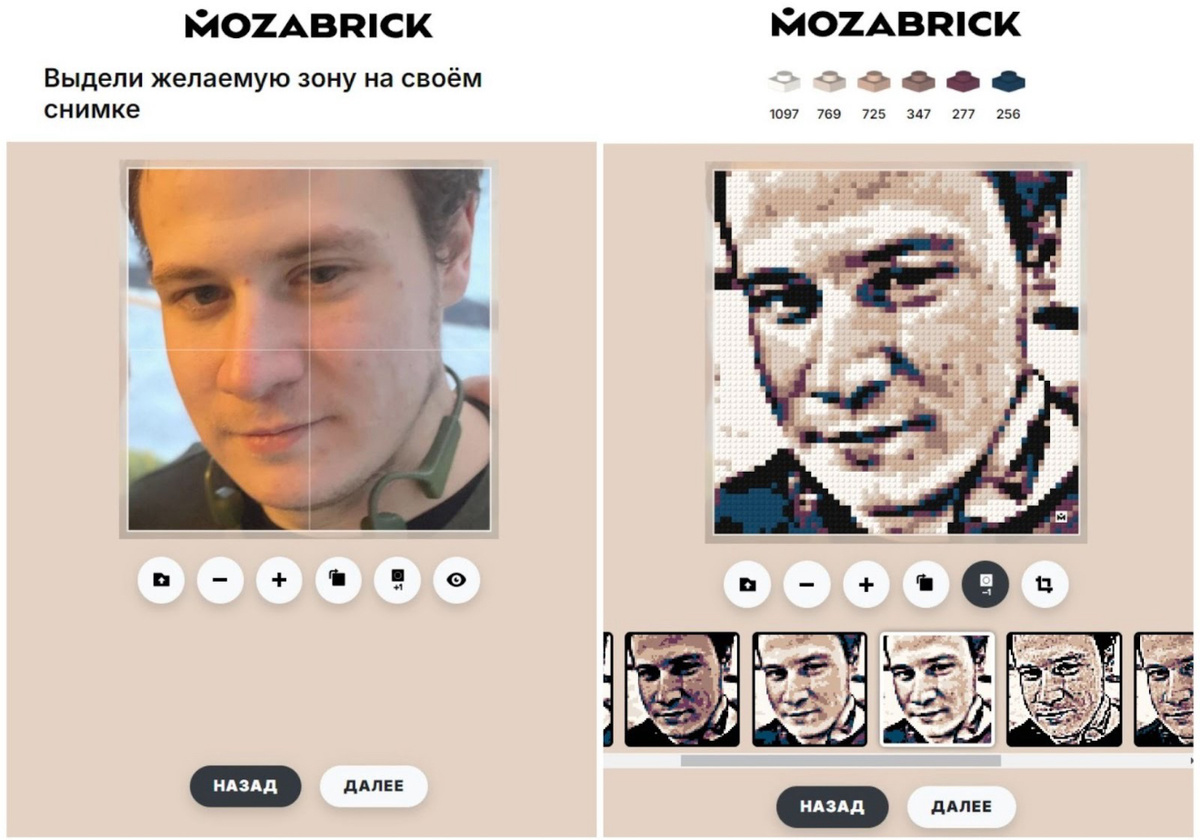Click the copy icon beneath the brick mosaic

tap(925, 585)
